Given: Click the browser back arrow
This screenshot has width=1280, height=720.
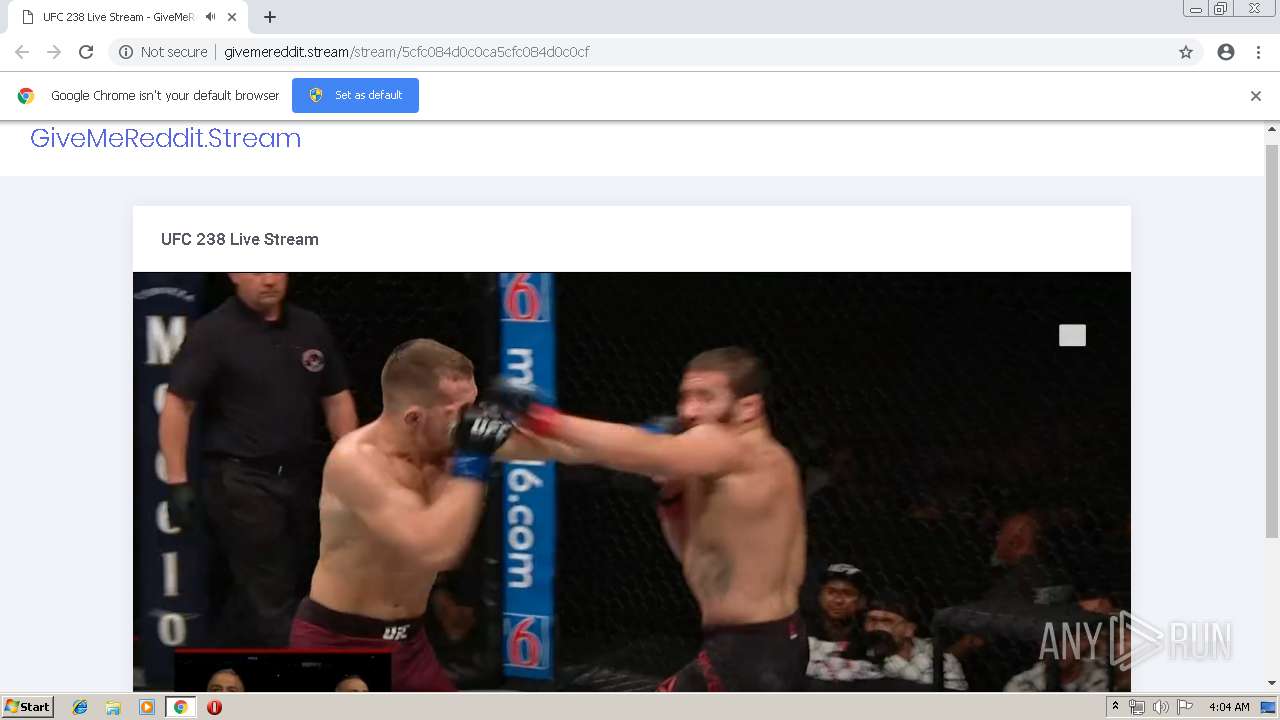Looking at the screenshot, I should coord(22,52).
